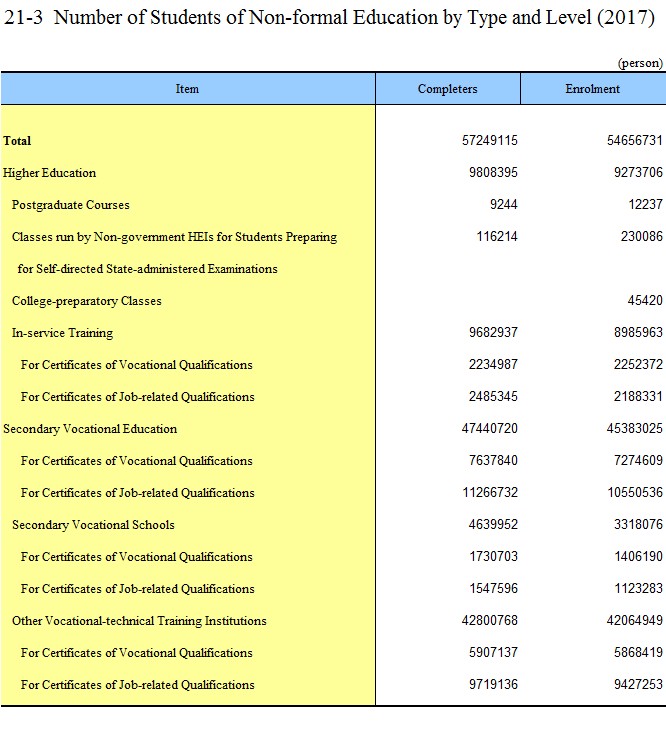Click In-service Training completers 9682937
Viewport: 666px width, 739px height.
pyautogui.click(x=493, y=333)
